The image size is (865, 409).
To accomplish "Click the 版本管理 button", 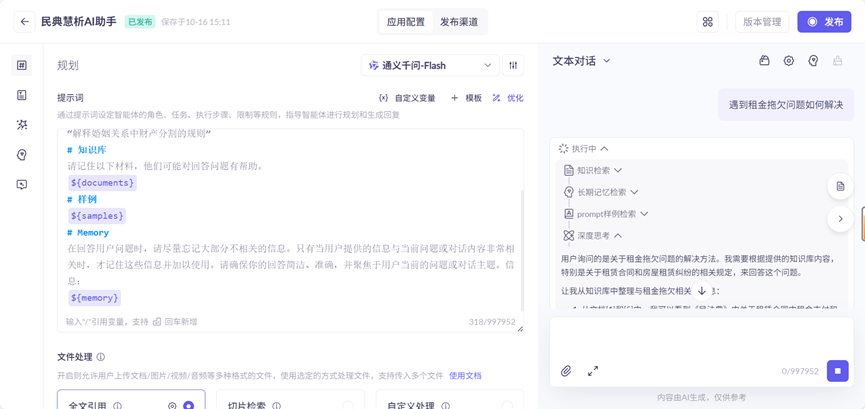I will point(762,22).
